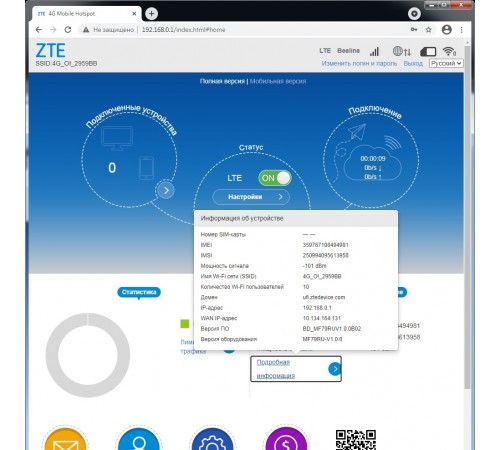500x450 pixels.
Task: Open the browser profile icon
Action: click(x=447, y=30)
